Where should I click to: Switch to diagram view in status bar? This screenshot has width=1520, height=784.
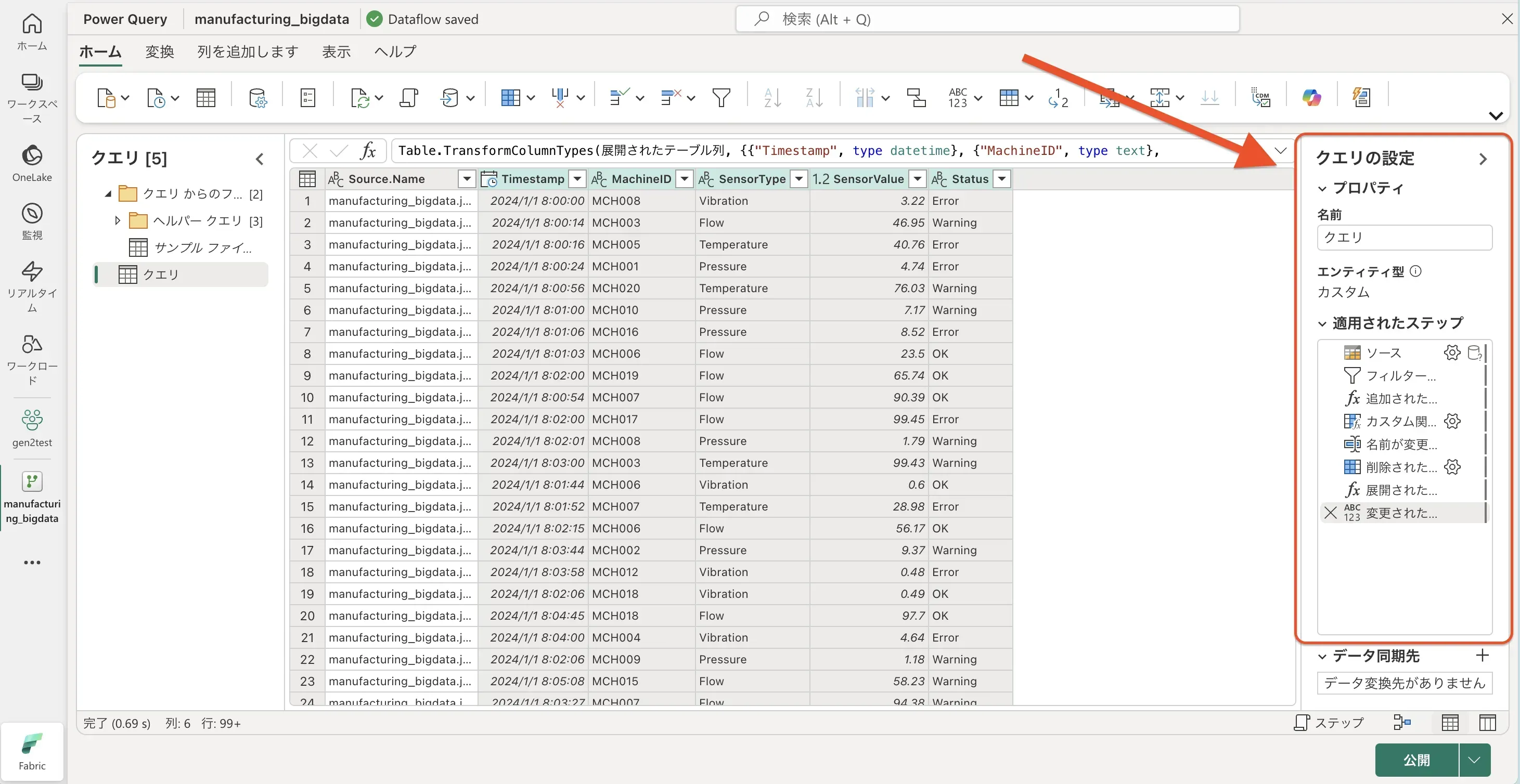[x=1402, y=722]
